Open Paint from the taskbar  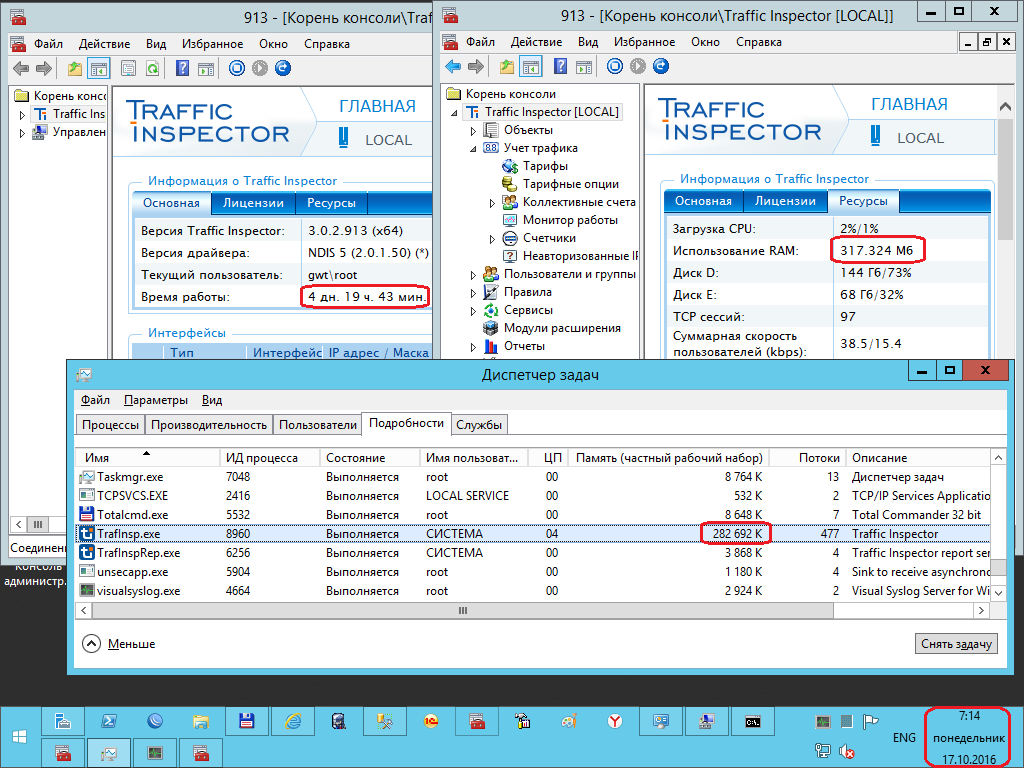(569, 722)
